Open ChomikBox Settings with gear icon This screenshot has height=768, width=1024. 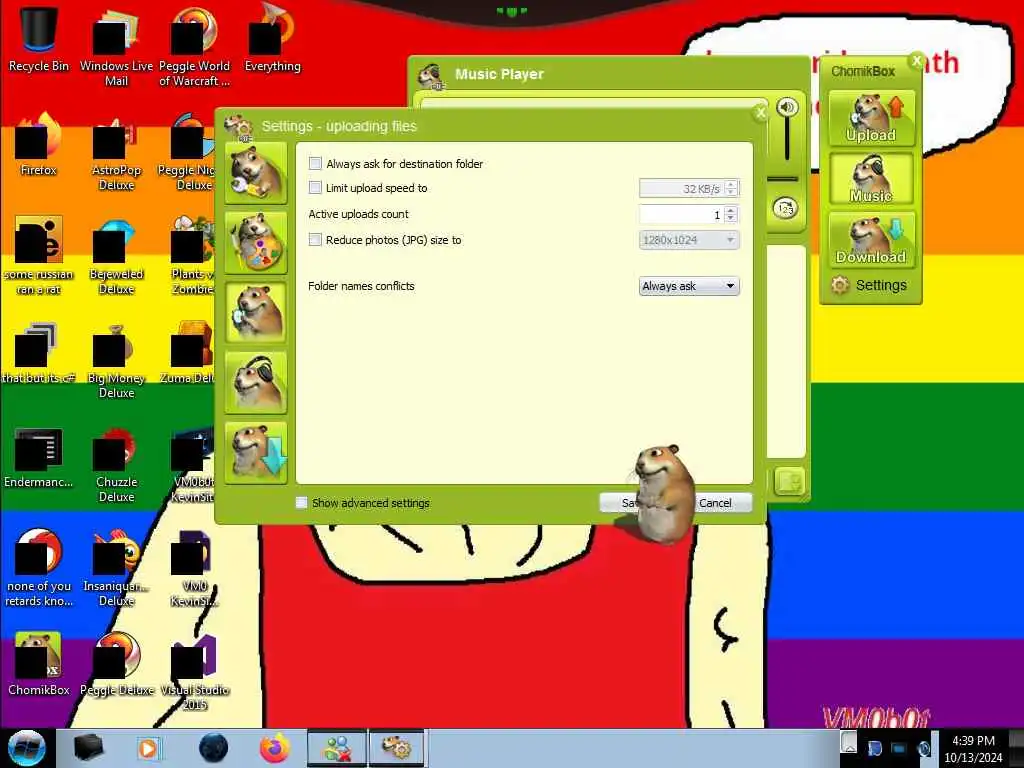tap(870, 285)
